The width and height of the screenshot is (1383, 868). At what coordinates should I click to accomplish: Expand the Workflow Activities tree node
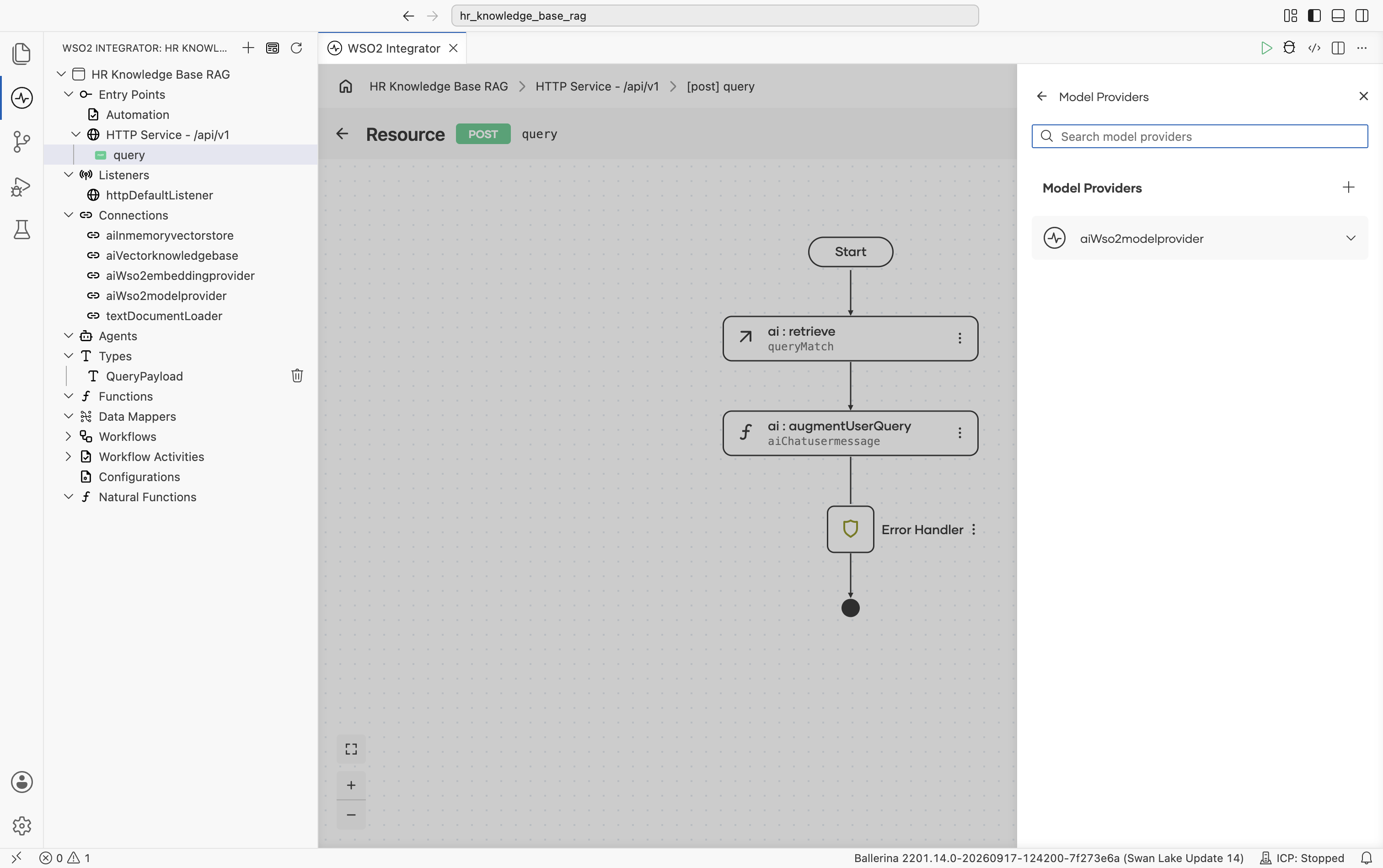[68, 456]
